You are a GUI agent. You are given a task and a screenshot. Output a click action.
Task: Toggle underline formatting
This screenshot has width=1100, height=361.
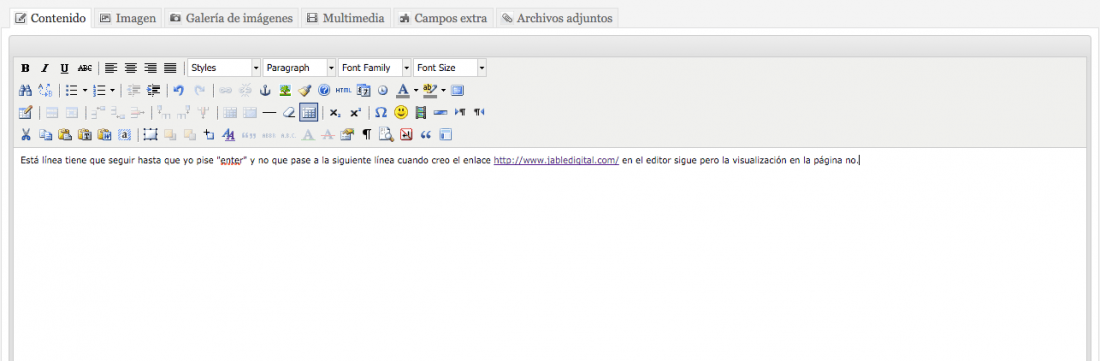pyautogui.click(x=65, y=68)
